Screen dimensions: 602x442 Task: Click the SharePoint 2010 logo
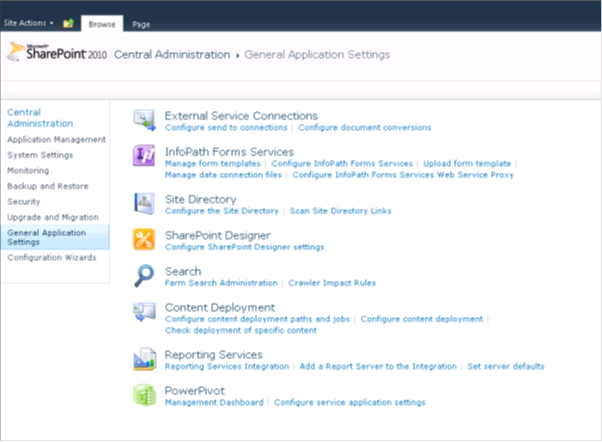(57, 52)
